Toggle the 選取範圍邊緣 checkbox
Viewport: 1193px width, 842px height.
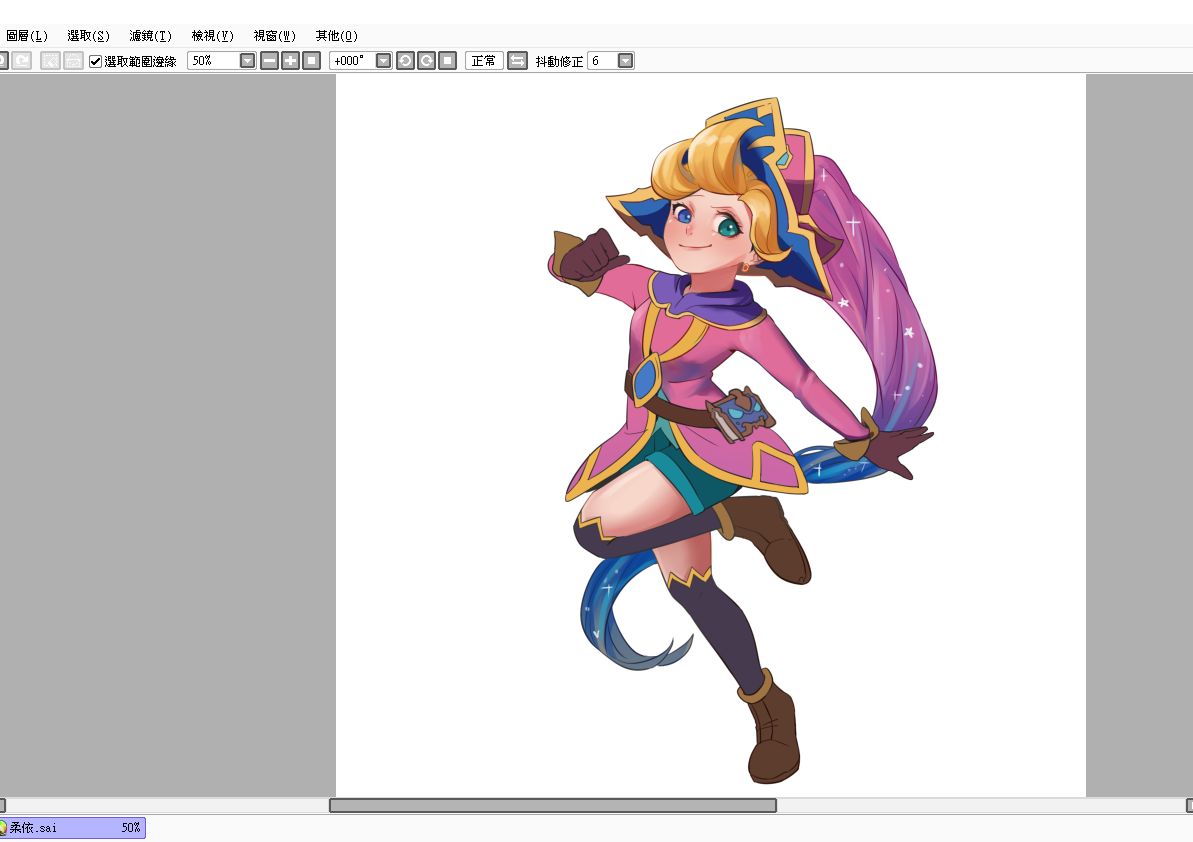click(x=95, y=62)
